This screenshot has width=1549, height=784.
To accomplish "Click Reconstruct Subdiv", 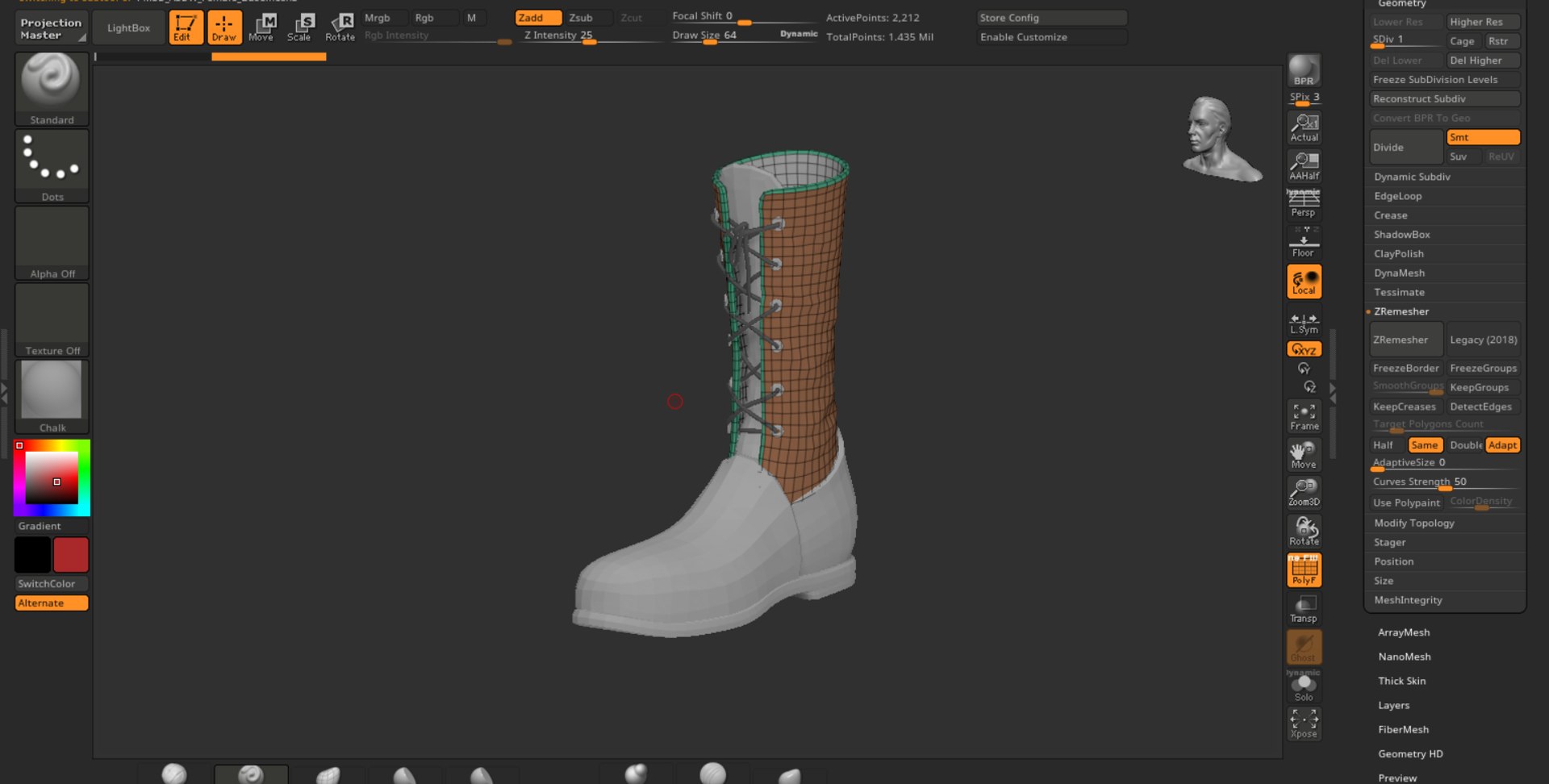I will point(1444,99).
